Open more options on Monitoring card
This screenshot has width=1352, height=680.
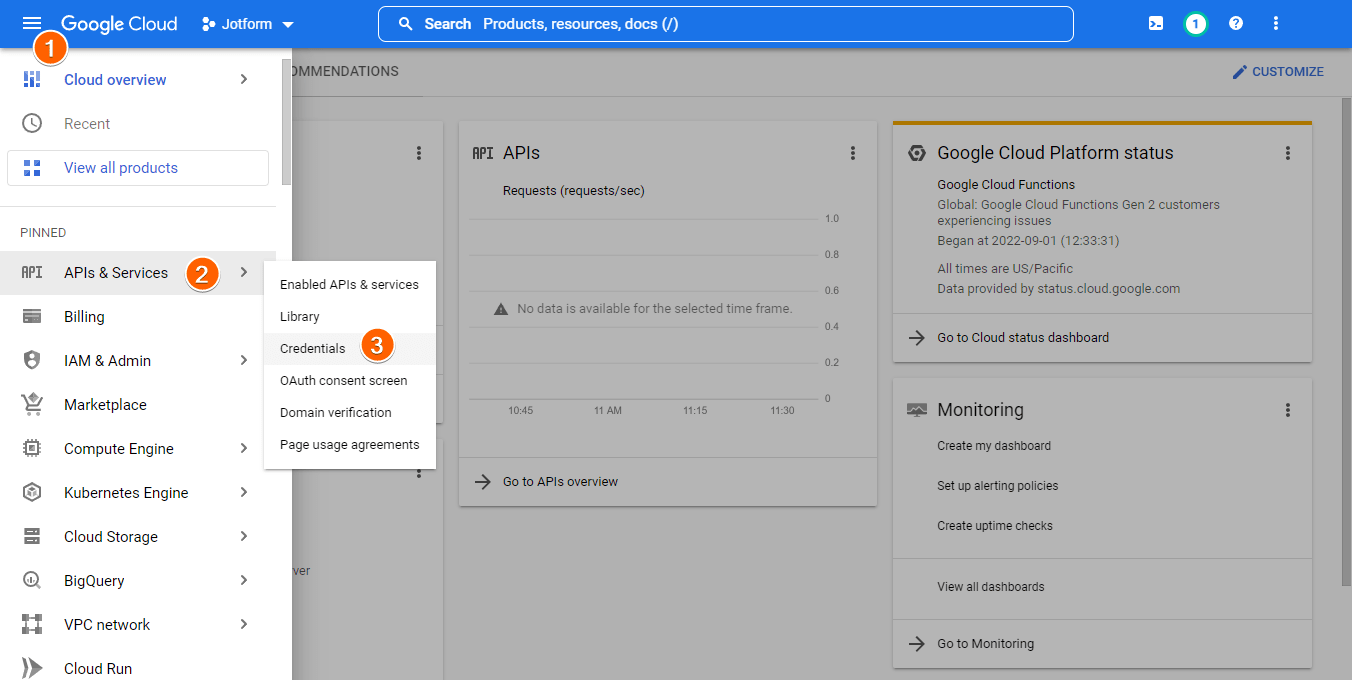[x=1288, y=410]
